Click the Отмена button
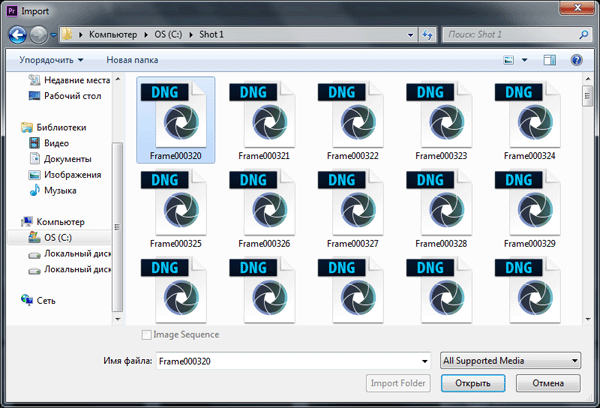 548,383
